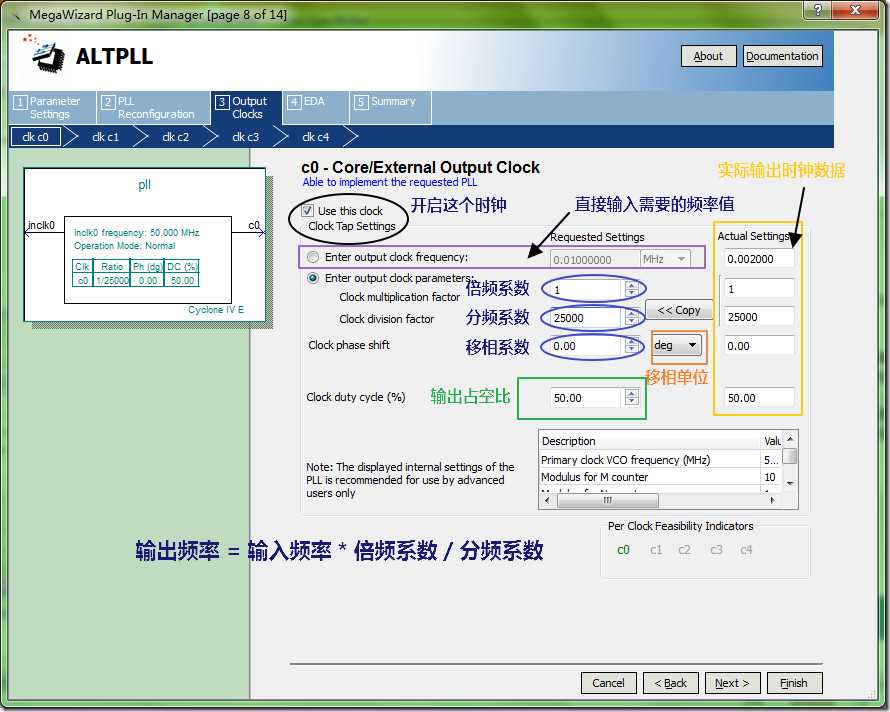
Task: Click the c1 feasibility indicator
Action: point(656,550)
